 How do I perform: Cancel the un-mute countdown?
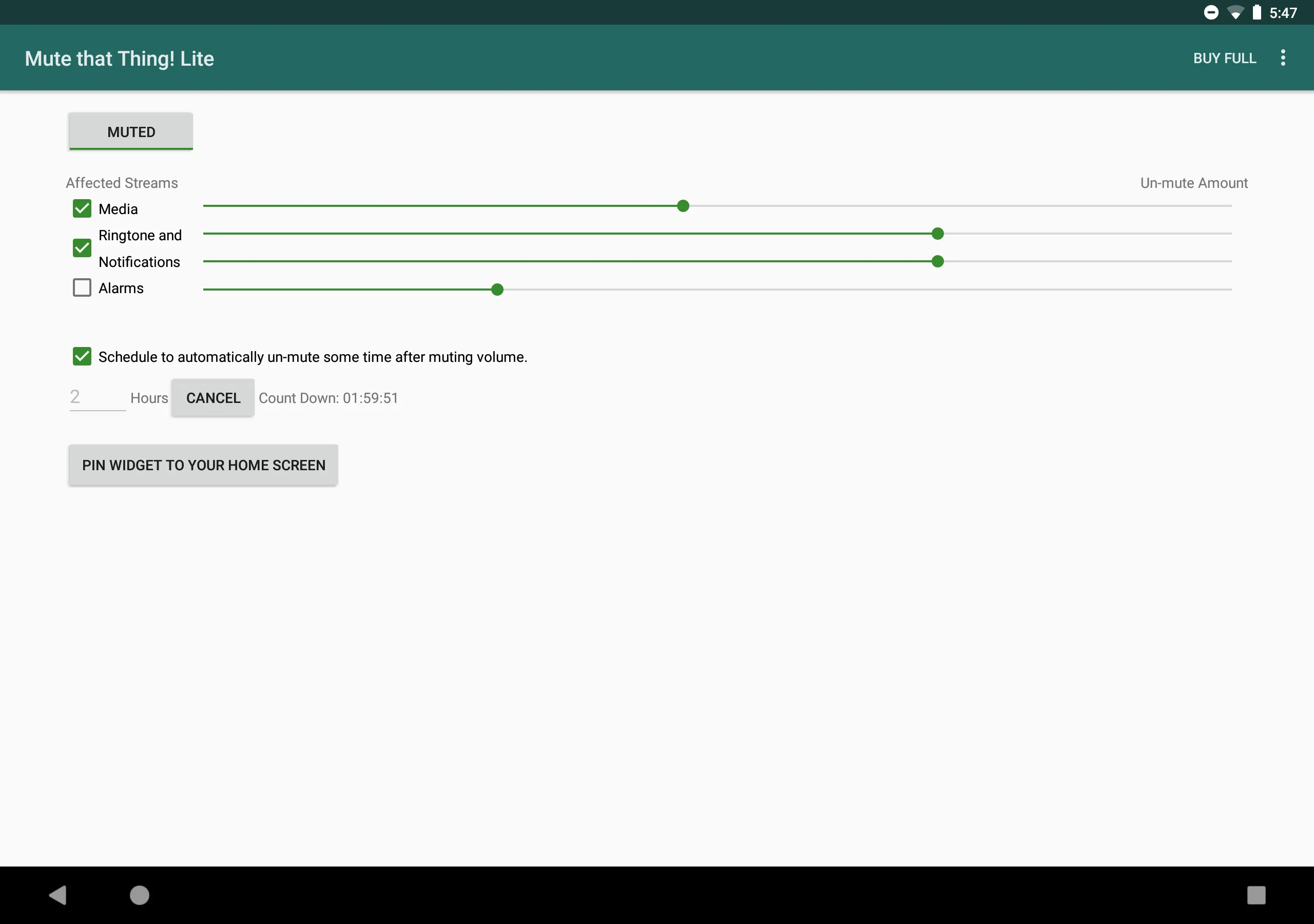(213, 397)
